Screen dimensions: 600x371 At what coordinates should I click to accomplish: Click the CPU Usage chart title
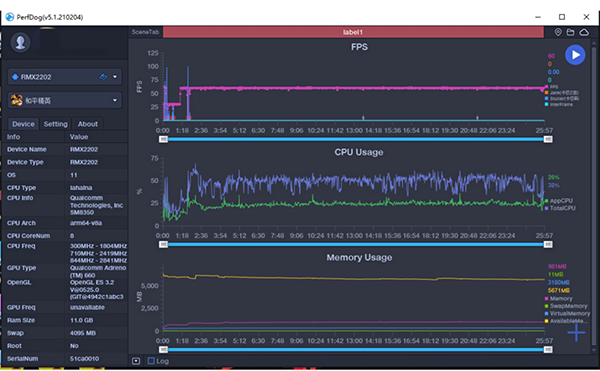click(x=359, y=152)
